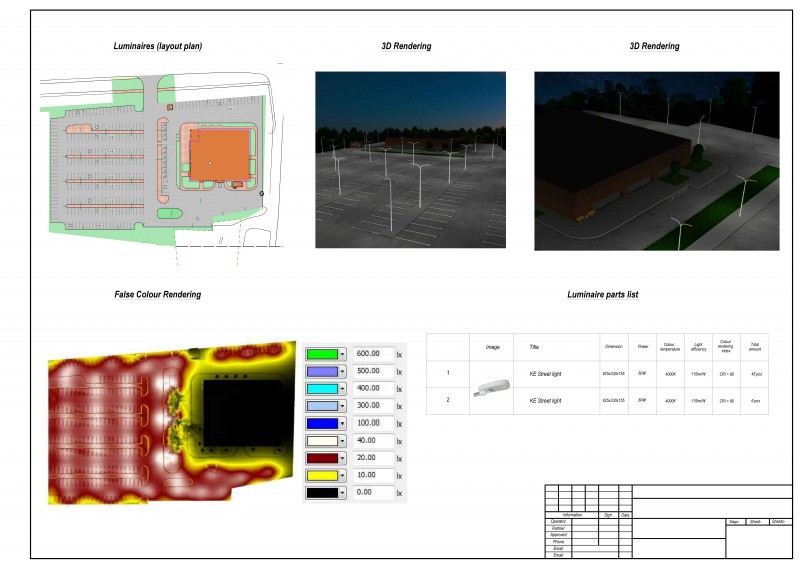Click 'KE Street light' in row 1

tap(545, 374)
